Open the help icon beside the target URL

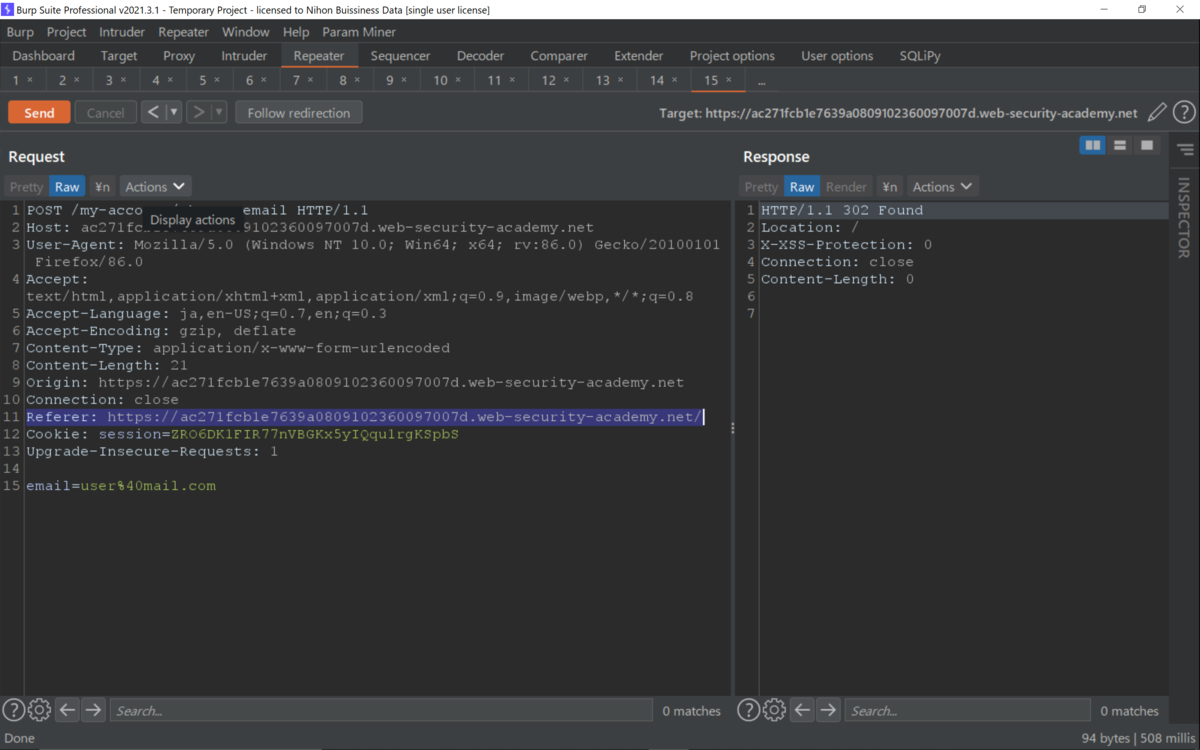pyautogui.click(x=1184, y=112)
